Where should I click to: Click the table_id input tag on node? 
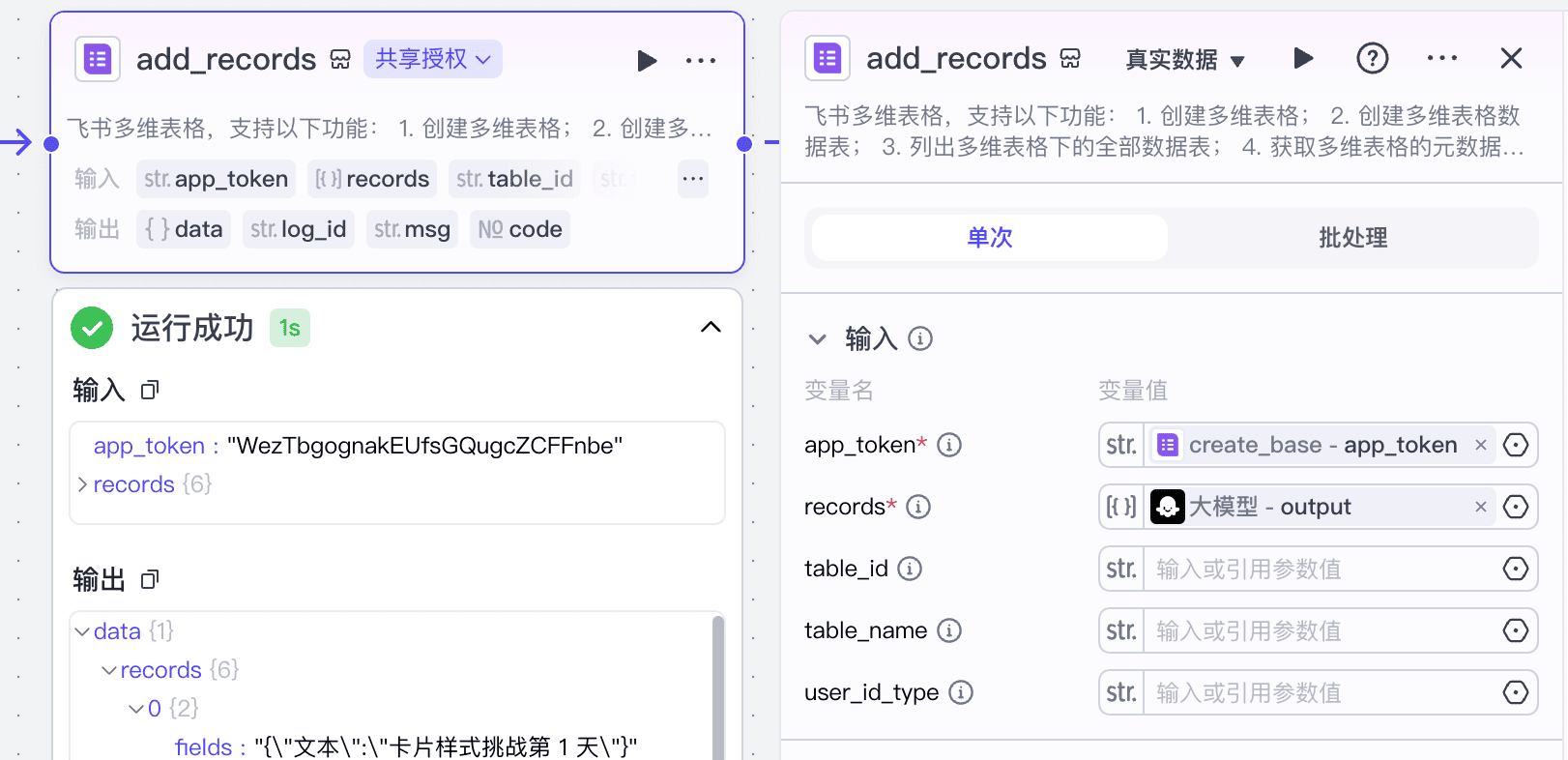pyautogui.click(x=514, y=179)
